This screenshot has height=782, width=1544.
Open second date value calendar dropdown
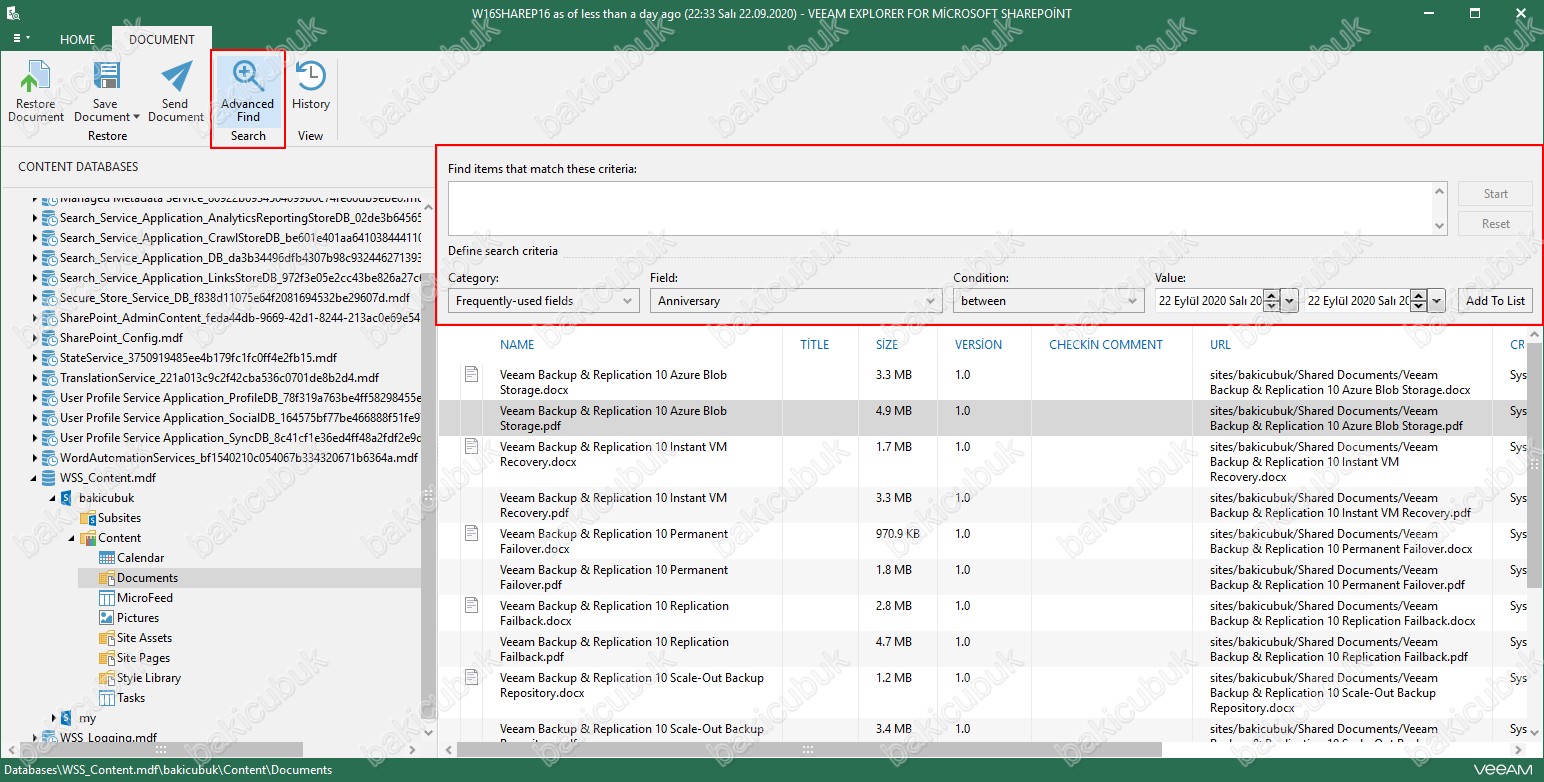click(x=1437, y=300)
